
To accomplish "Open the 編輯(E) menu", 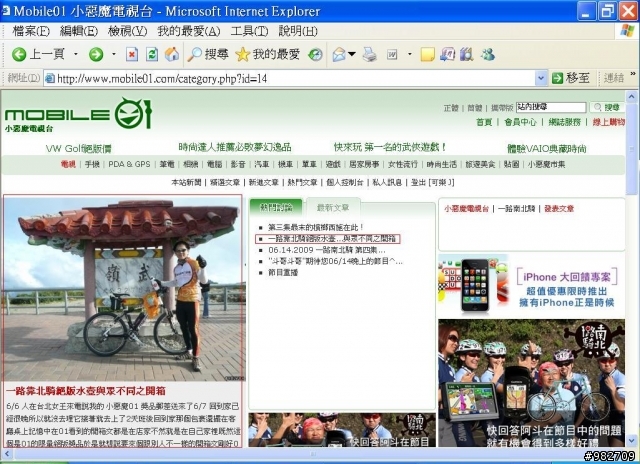I will click(79, 31).
